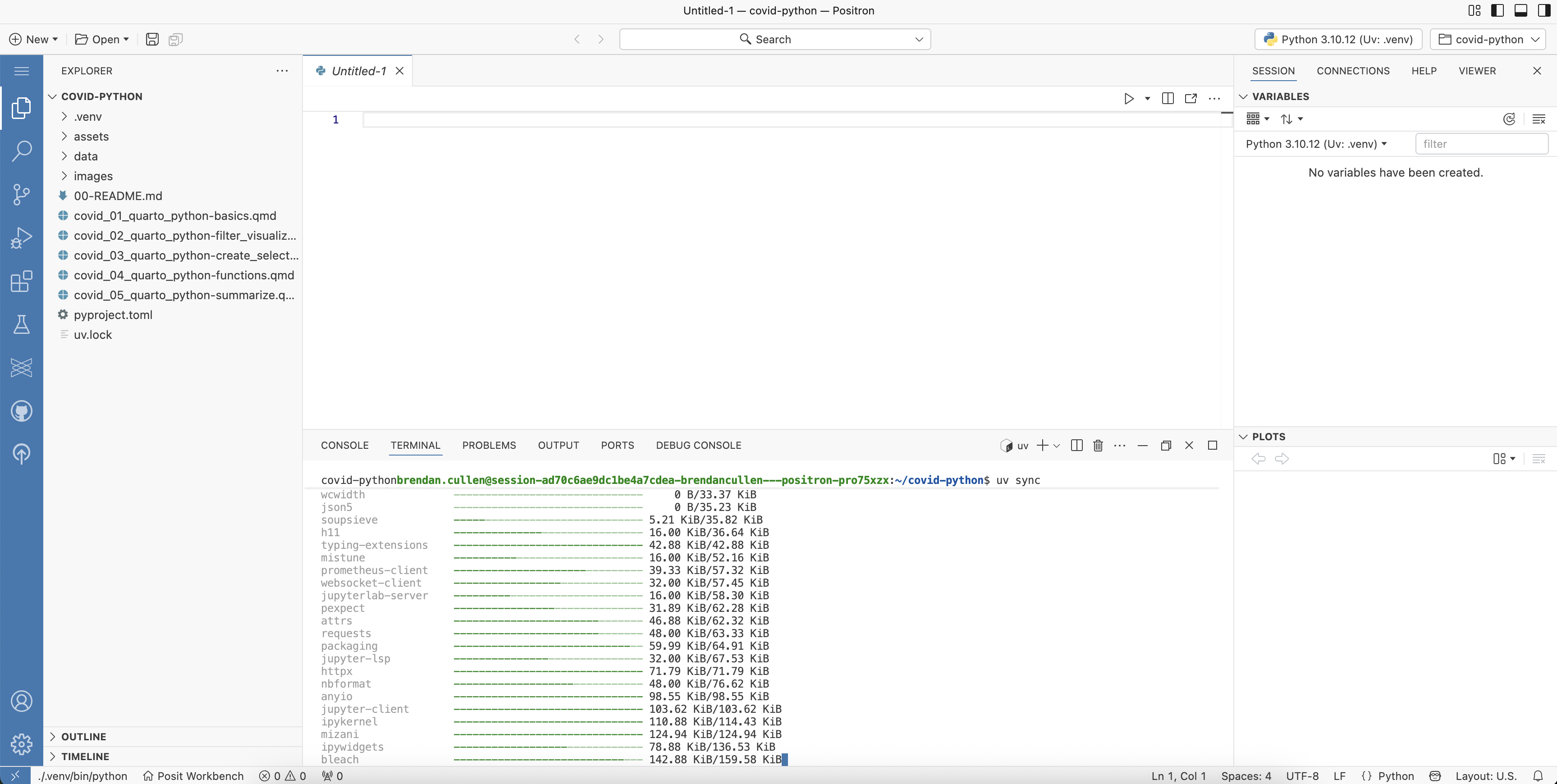The image size is (1557, 784).
Task: Save file with toolbar disk icon
Action: (x=152, y=39)
